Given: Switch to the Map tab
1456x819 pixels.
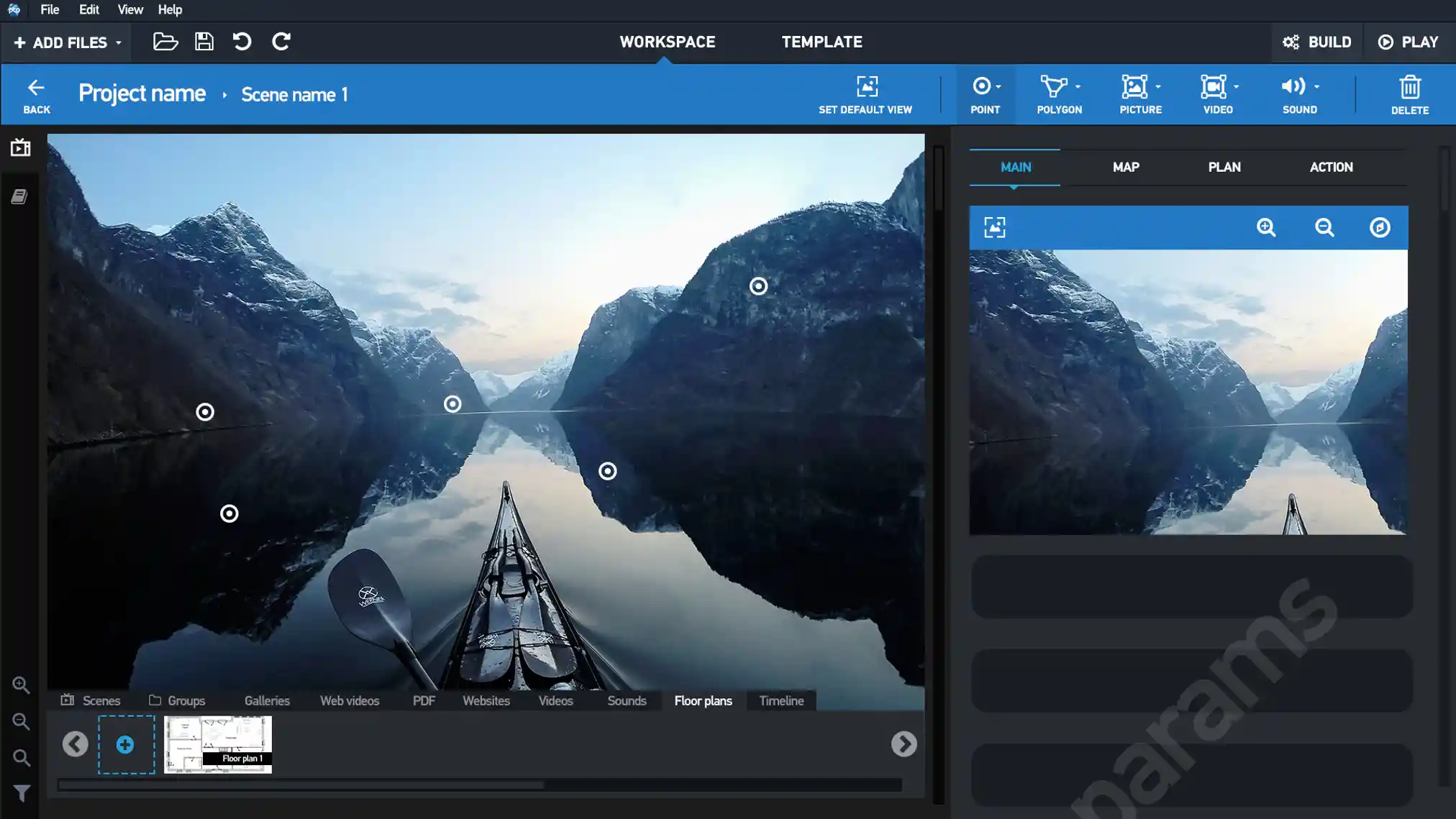Looking at the screenshot, I should pos(1125,166).
